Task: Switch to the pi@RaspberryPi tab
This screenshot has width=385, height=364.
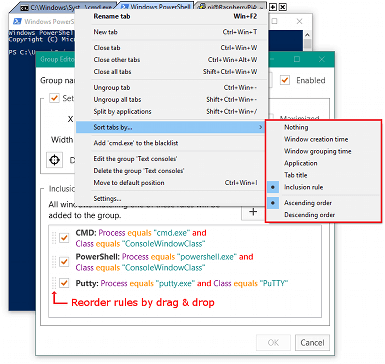Action: pos(231,7)
